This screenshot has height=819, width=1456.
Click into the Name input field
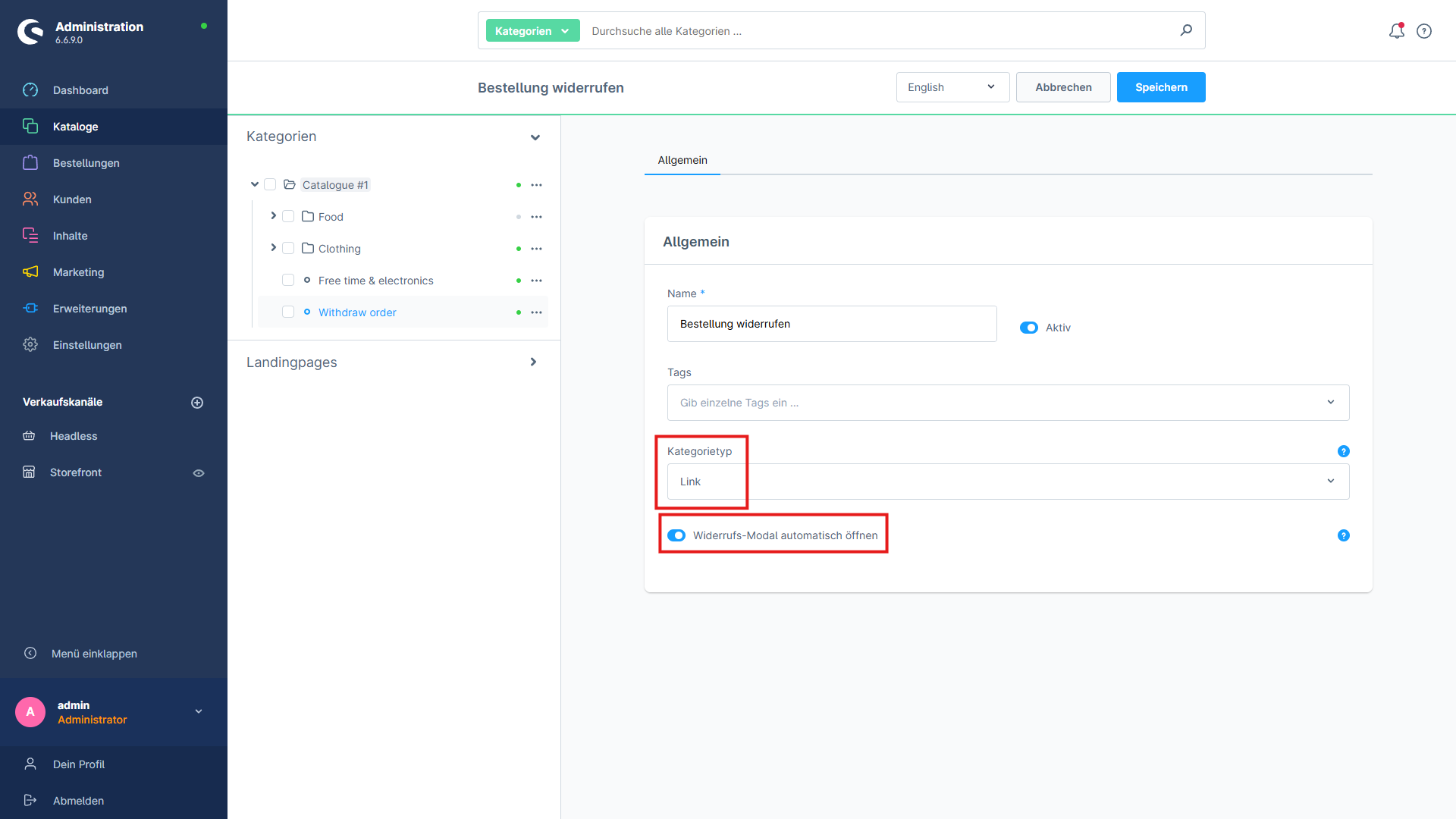tap(831, 324)
